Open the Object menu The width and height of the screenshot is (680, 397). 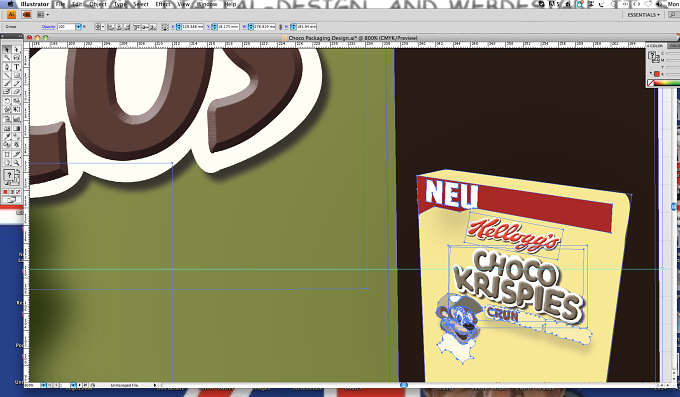pos(98,4)
